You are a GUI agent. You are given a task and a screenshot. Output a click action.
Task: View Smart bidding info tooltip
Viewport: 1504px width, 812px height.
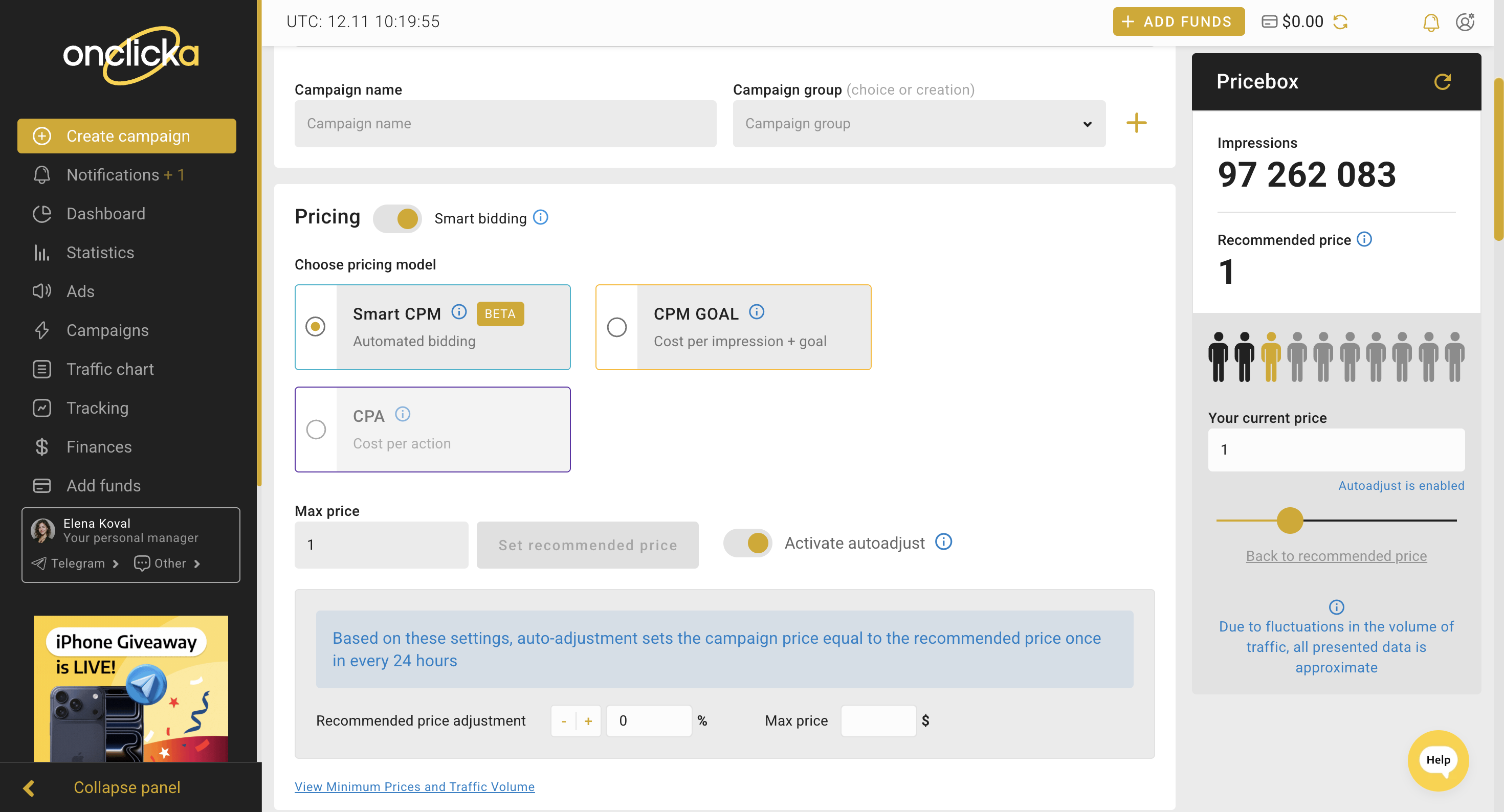pyautogui.click(x=540, y=217)
